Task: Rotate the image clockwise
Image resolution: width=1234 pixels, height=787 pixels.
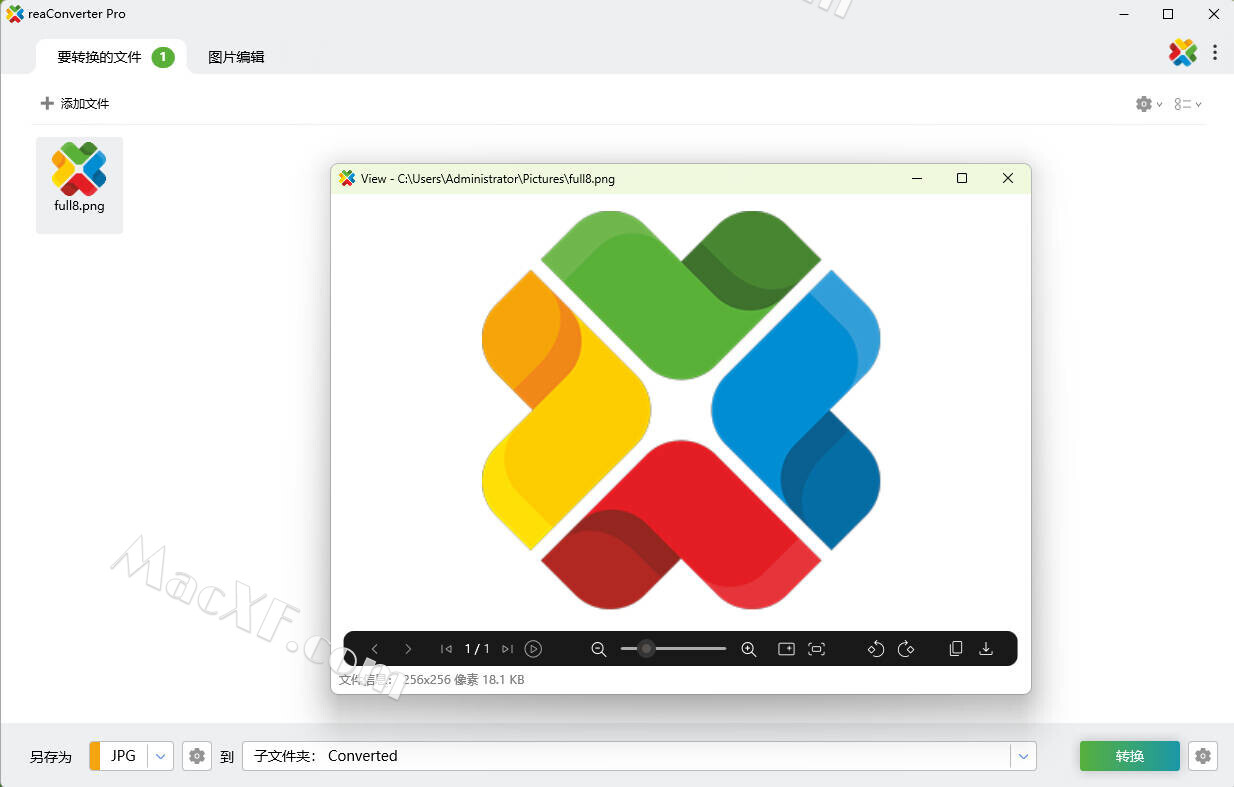Action: click(906, 649)
